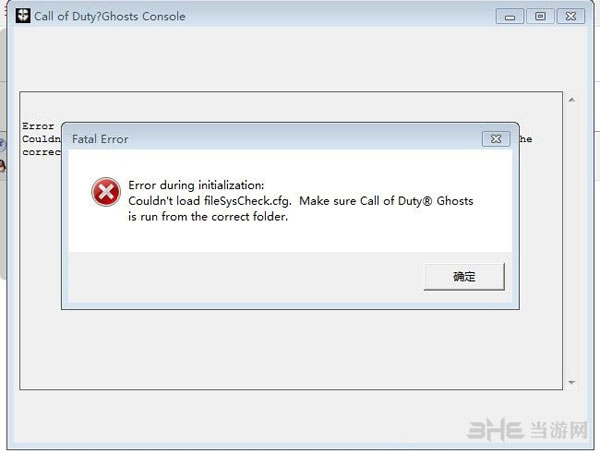Click the 'Error during initialization:' message line
Viewport: 600px width, 453px height.
click(195, 186)
